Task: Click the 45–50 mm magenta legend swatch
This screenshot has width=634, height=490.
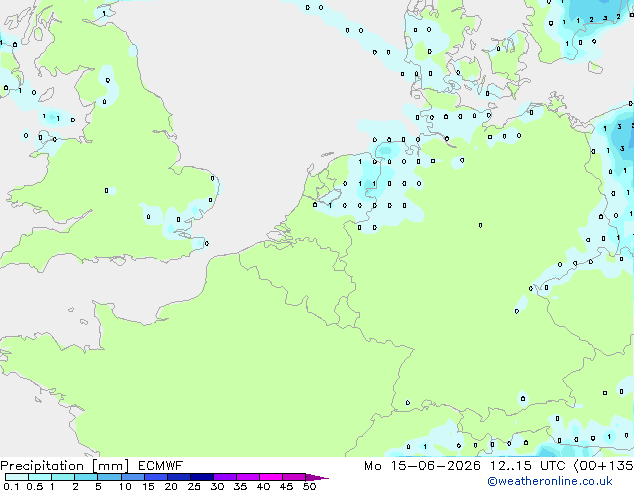Action: 294,477
